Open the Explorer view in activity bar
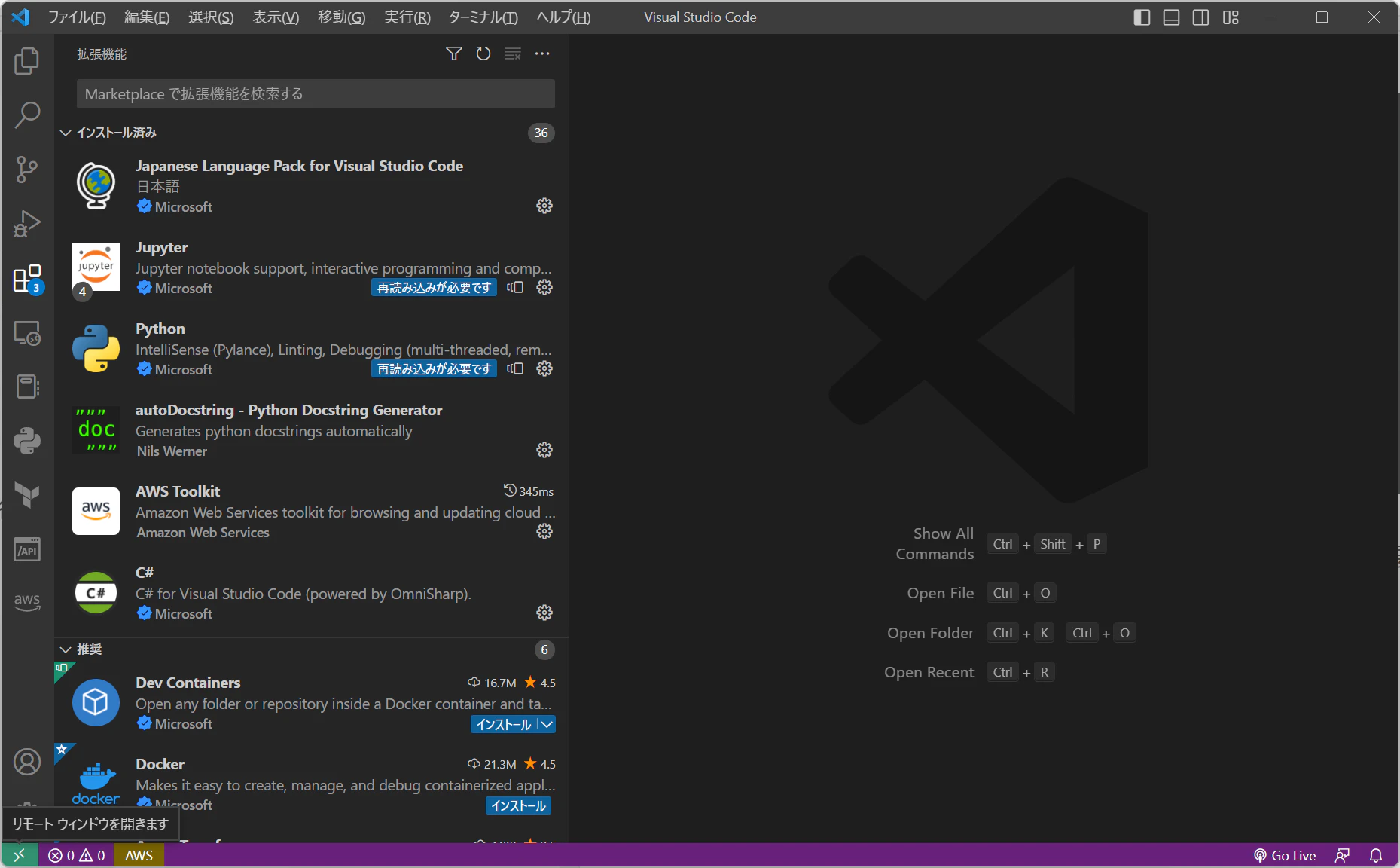Image resolution: width=1400 pixels, height=868 pixels. tap(27, 61)
